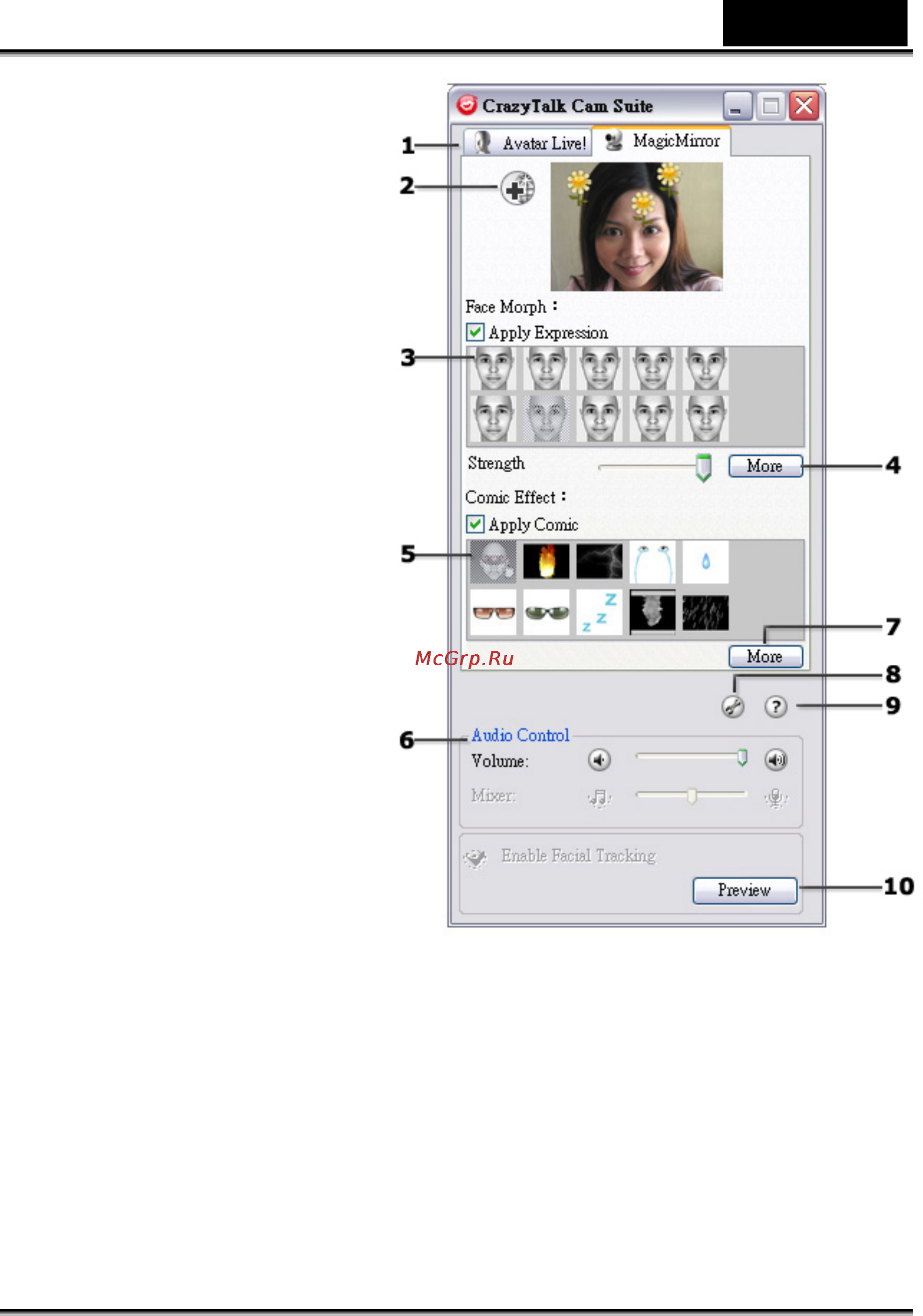
Task: Click the Preview button
Action: (x=745, y=890)
